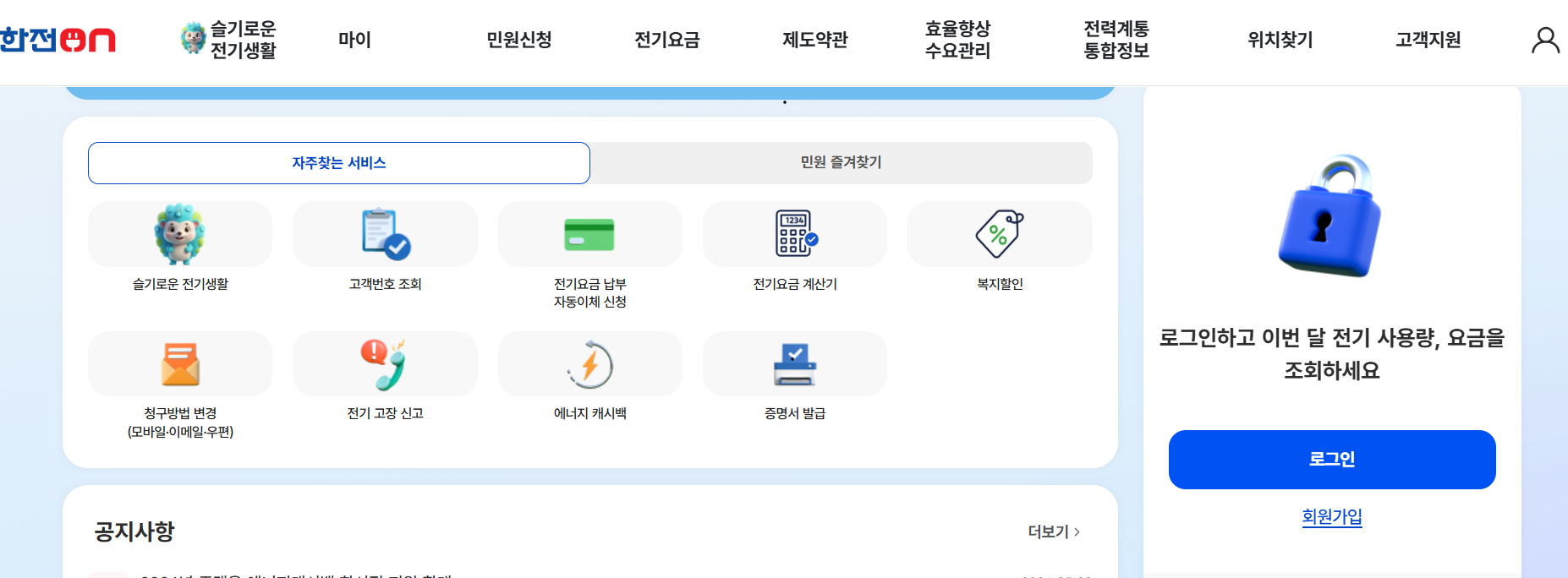The width and height of the screenshot is (1568, 578).
Task: Click the 전기요금 계산기 label
Action: 795,284
